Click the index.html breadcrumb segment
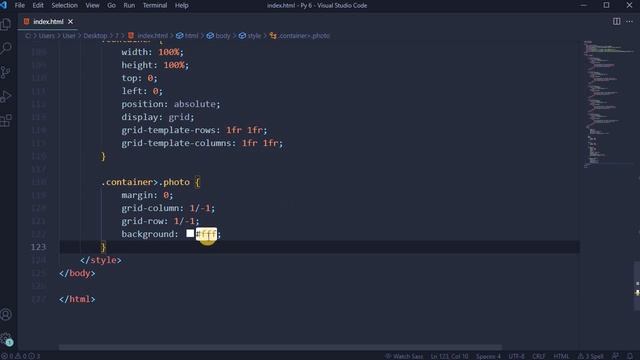The width and height of the screenshot is (640, 360). (148, 36)
